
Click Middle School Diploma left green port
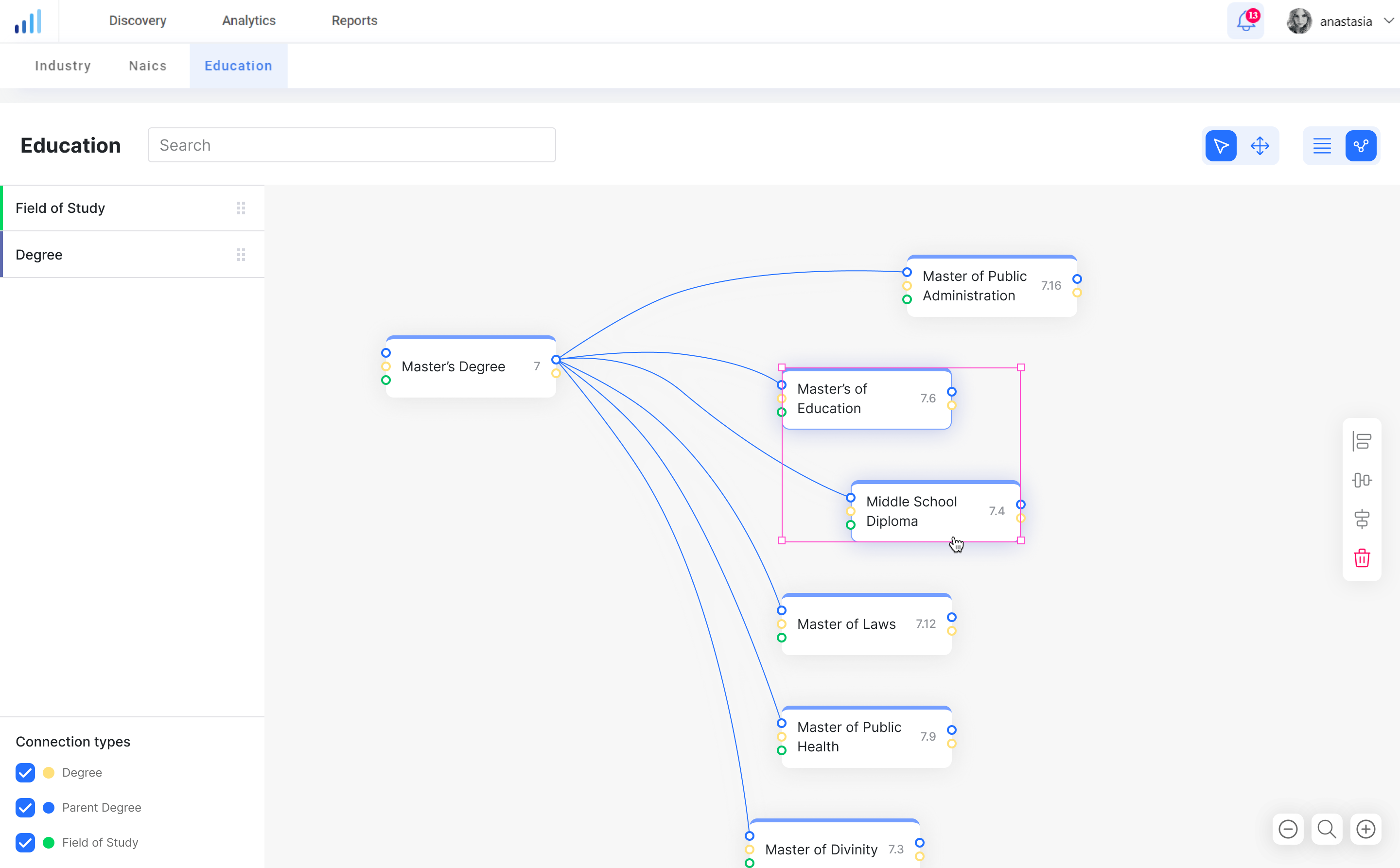(x=850, y=525)
